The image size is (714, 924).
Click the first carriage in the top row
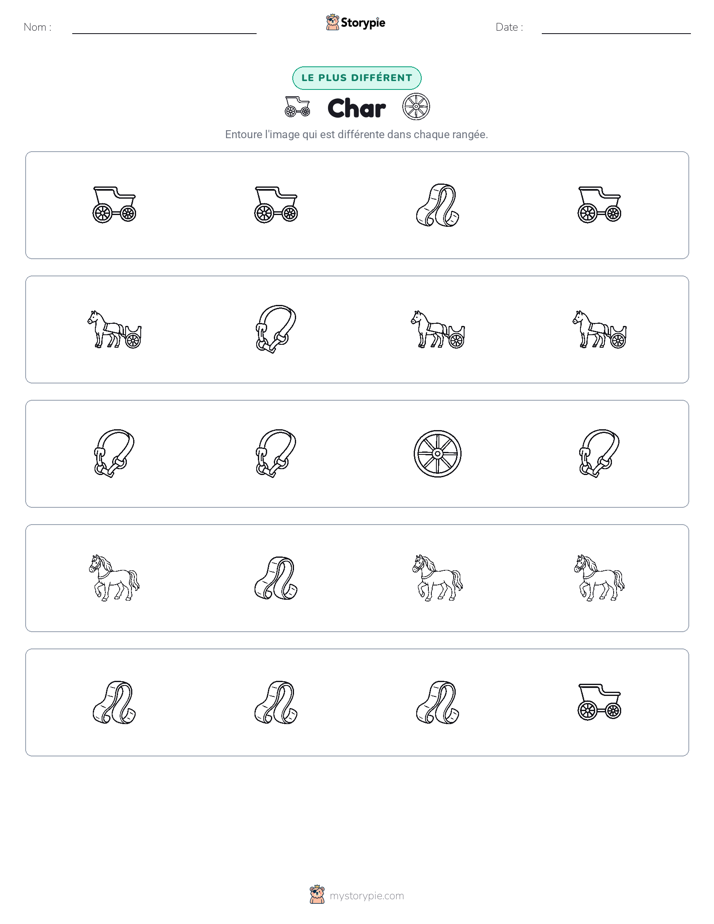(114, 204)
